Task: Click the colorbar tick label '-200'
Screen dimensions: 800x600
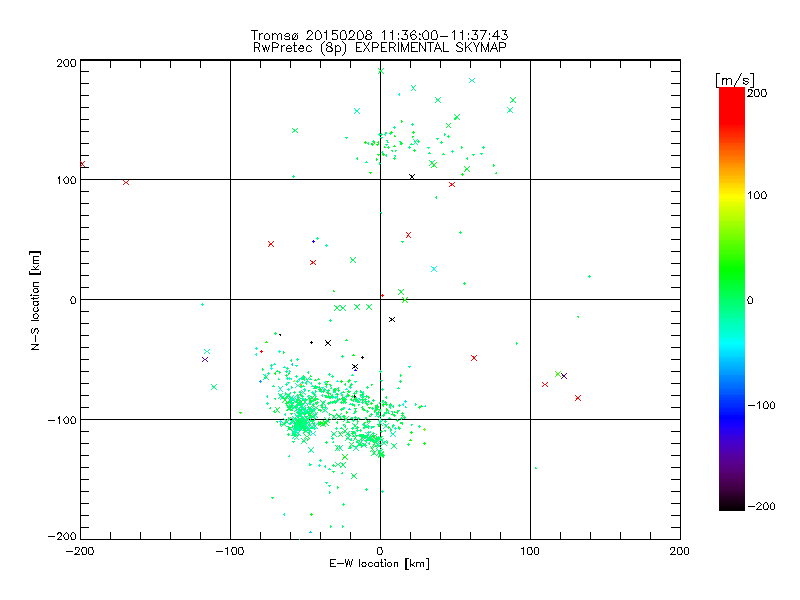Action: point(761,506)
